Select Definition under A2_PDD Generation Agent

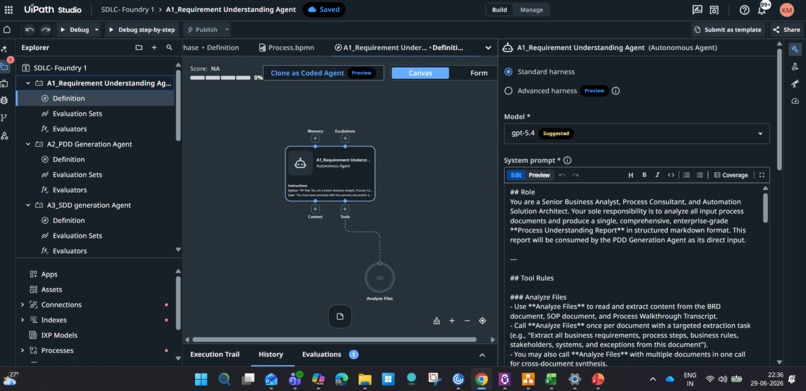tap(68, 160)
